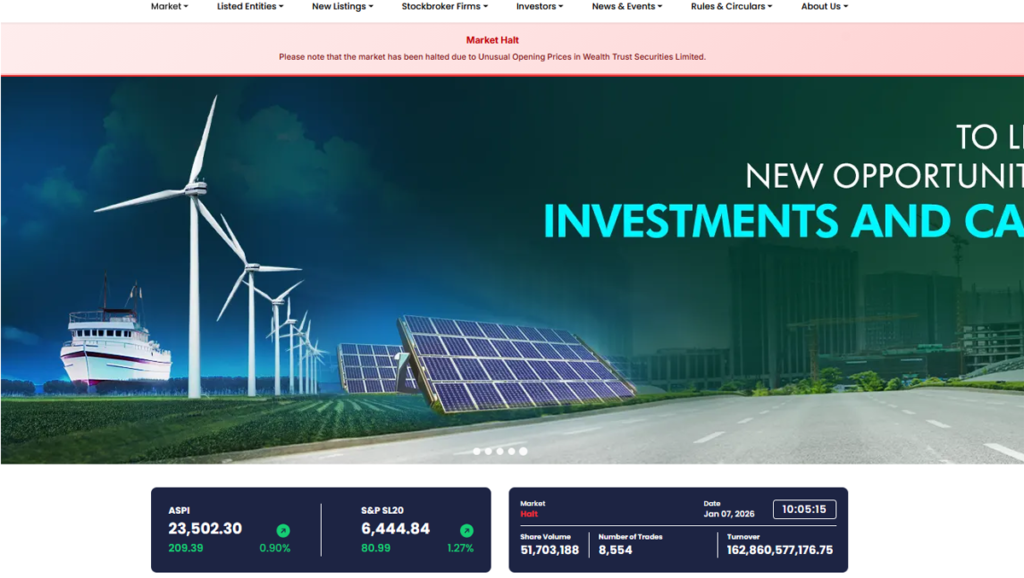Click the Market Halt notice heading
The height and width of the screenshot is (578, 1024).
click(x=492, y=41)
